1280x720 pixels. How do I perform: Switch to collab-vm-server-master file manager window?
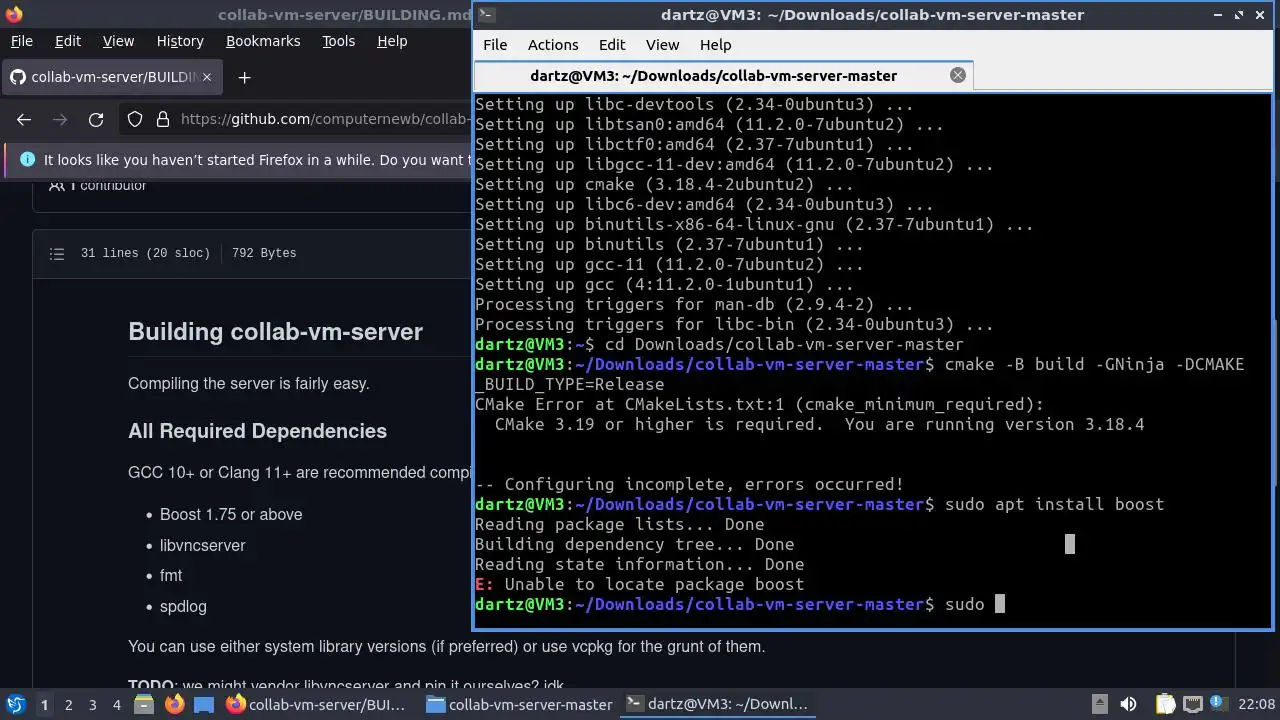click(x=520, y=705)
